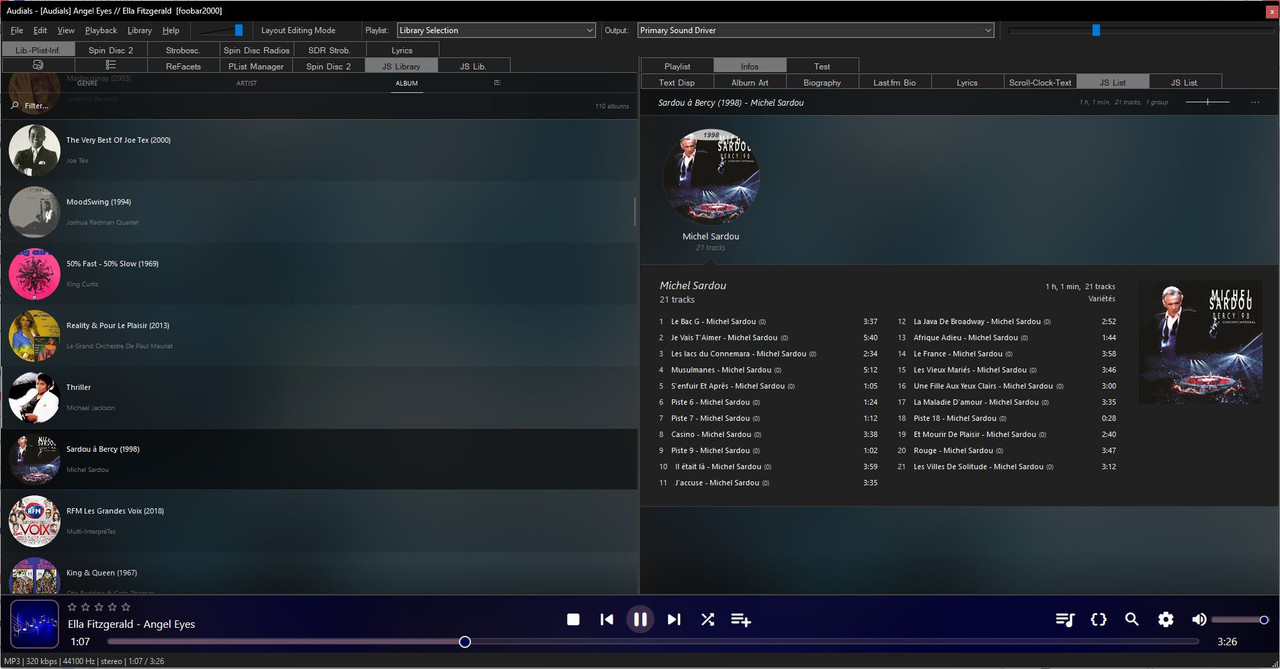Screen dimensions: 1280x669
Task: Switch to the Album Art tab
Action: pos(750,82)
